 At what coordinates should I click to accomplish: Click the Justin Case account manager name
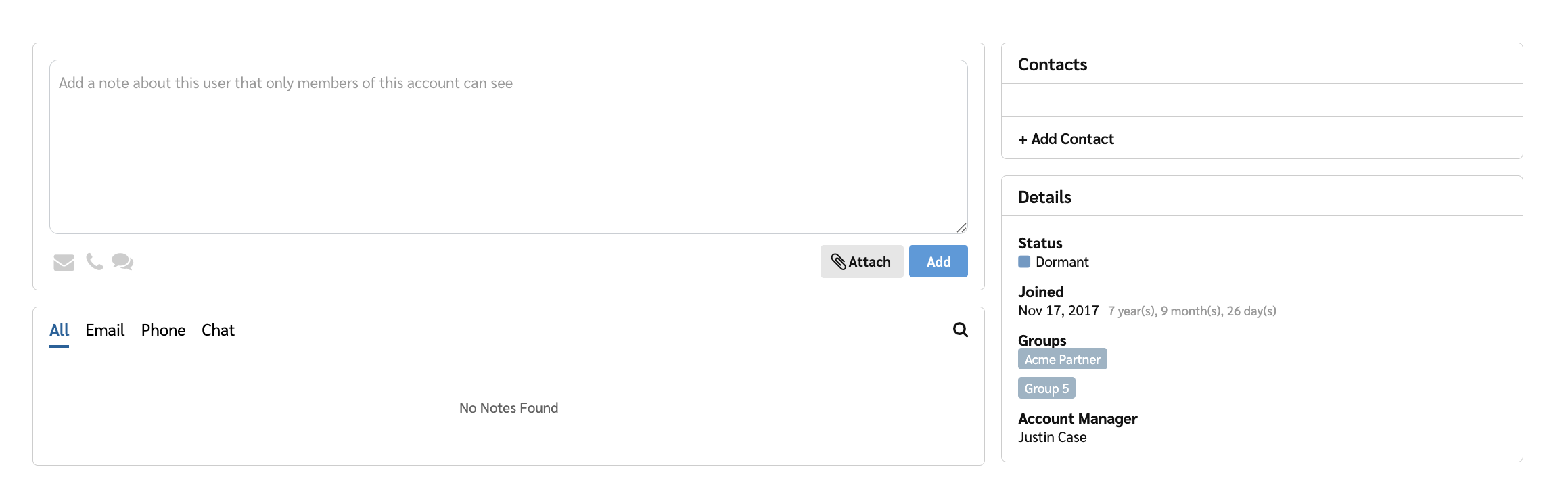1052,437
